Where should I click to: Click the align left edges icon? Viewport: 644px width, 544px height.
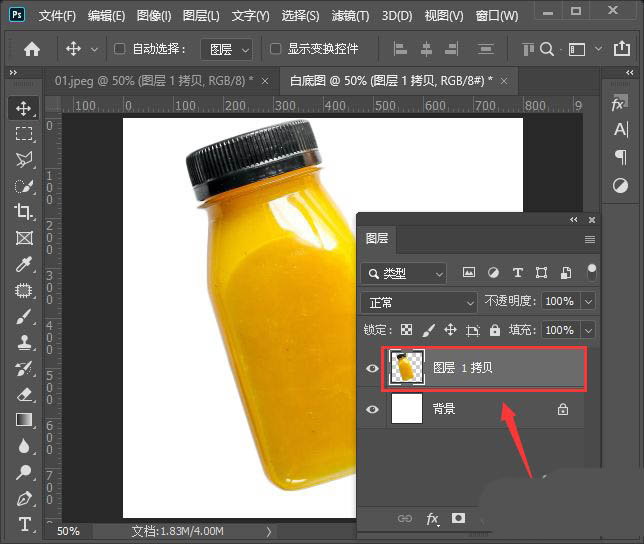400,49
